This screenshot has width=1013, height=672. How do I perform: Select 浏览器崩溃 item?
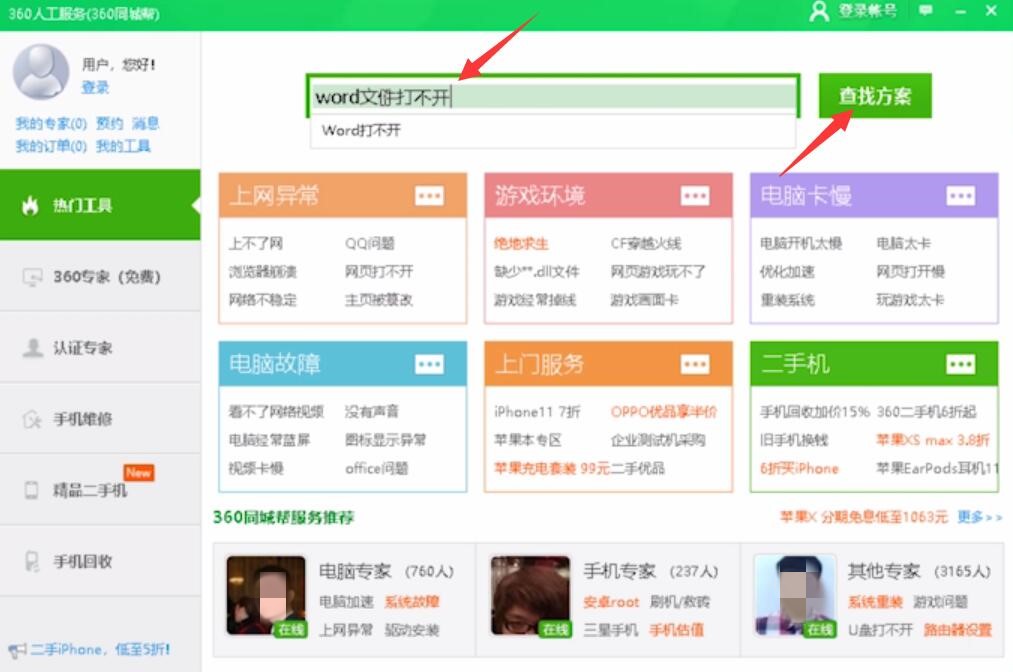[x=262, y=271]
